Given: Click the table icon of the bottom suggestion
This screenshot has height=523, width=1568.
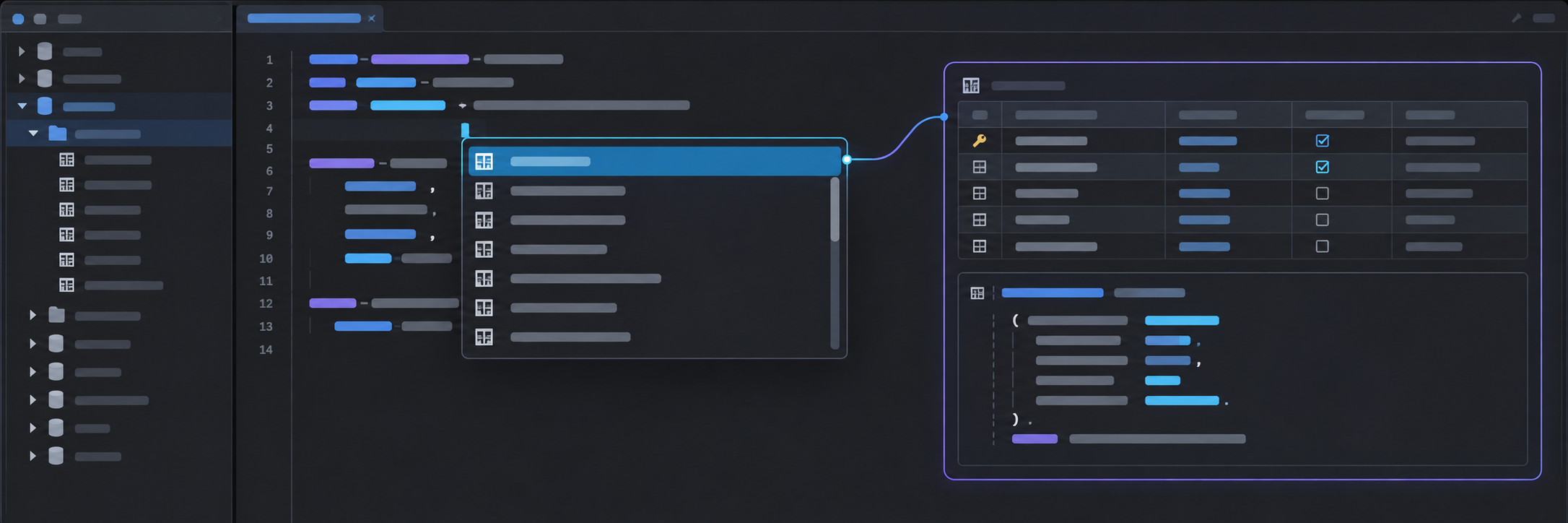Looking at the screenshot, I should [484, 337].
